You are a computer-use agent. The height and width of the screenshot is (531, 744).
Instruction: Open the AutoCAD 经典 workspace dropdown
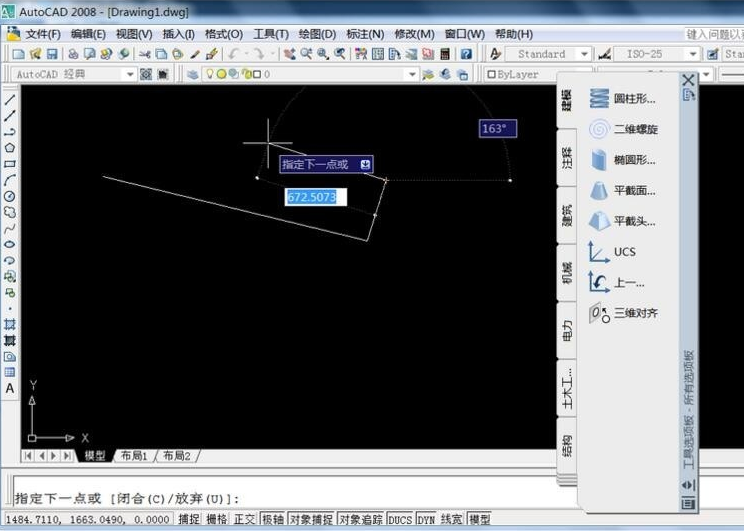pos(130,74)
